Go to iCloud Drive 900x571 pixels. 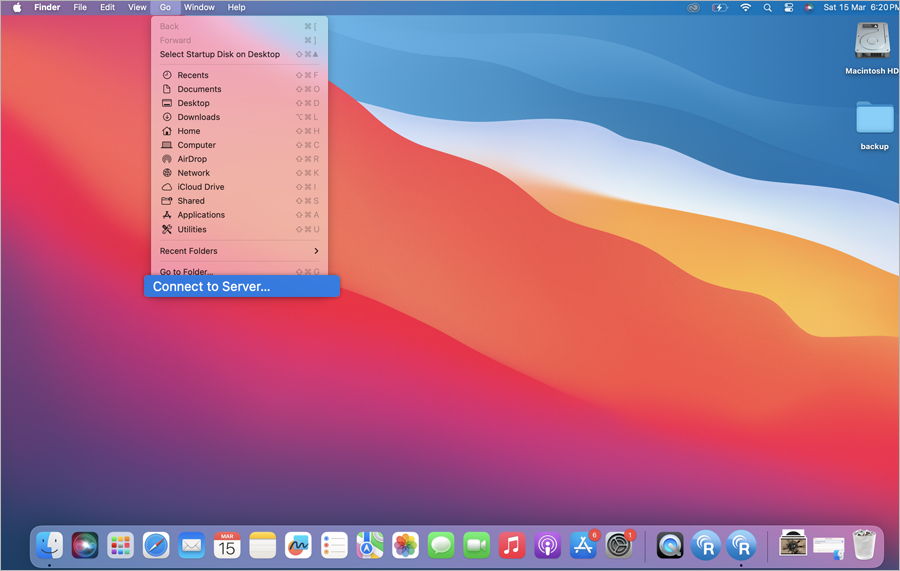239,187
